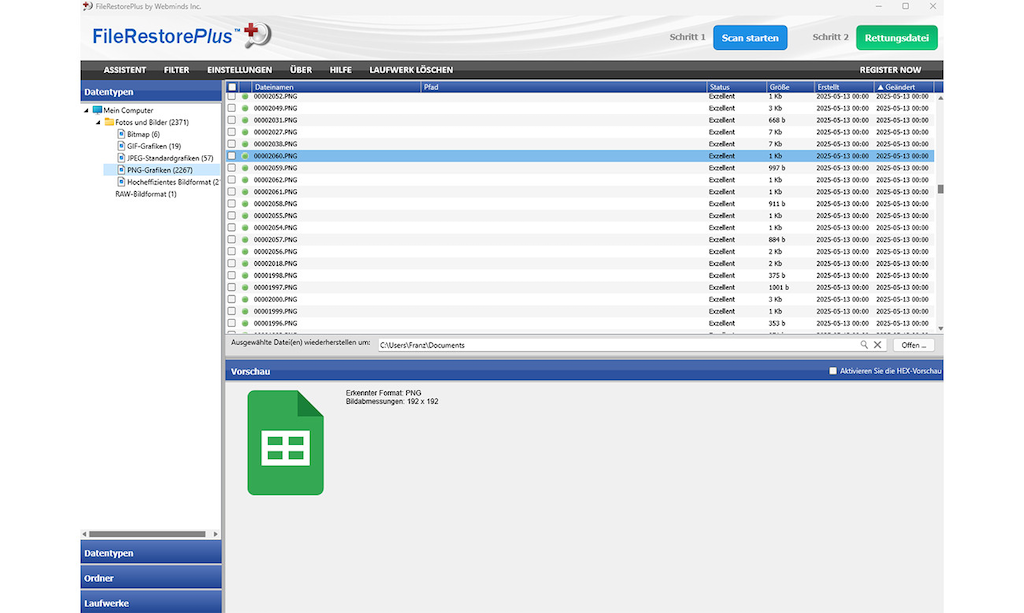This screenshot has height=613, width=1024.
Task: Check the box for 00002057.PNG
Action: (x=232, y=240)
